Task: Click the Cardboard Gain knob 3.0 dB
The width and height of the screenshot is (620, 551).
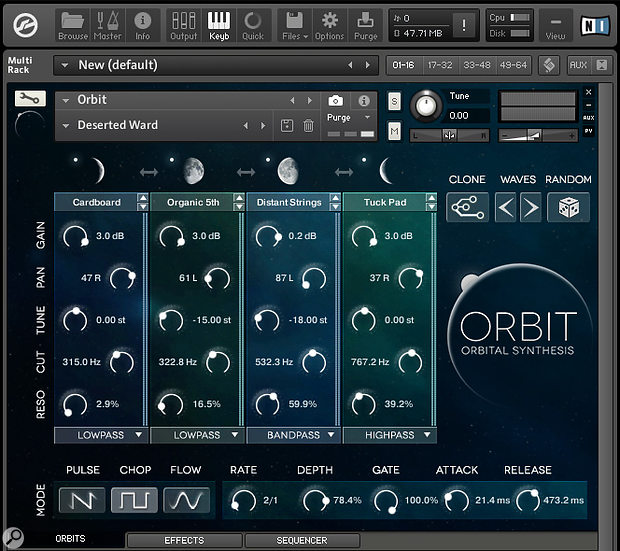Action: 75,237
